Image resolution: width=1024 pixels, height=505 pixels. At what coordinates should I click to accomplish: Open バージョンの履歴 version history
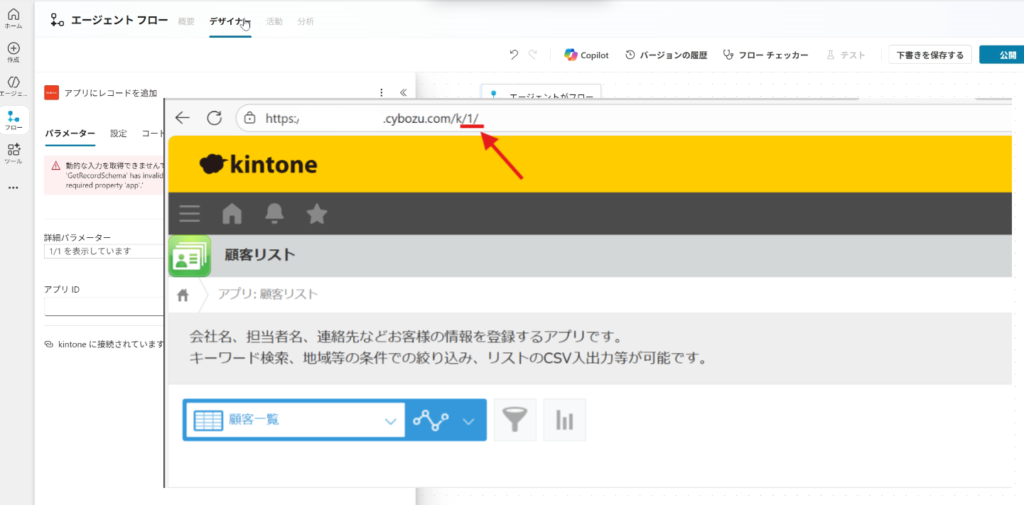(666, 55)
